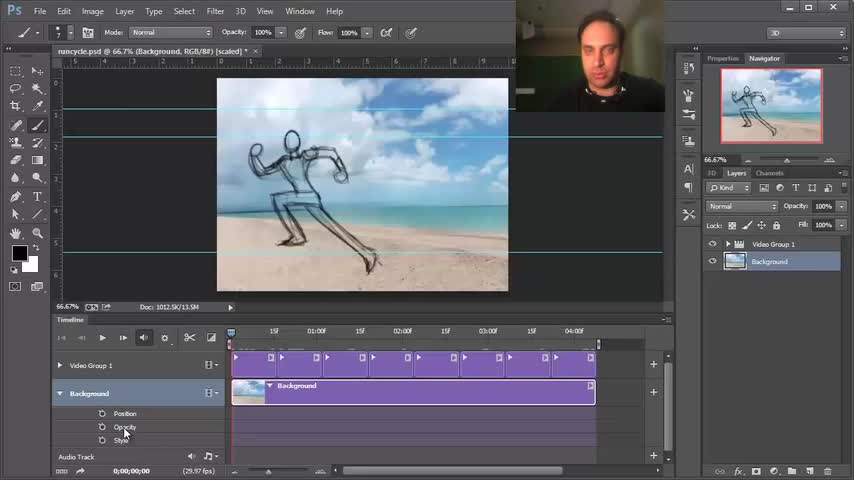Create a new group folder icon
Viewport: 854px width, 480px height.
pos(792,471)
